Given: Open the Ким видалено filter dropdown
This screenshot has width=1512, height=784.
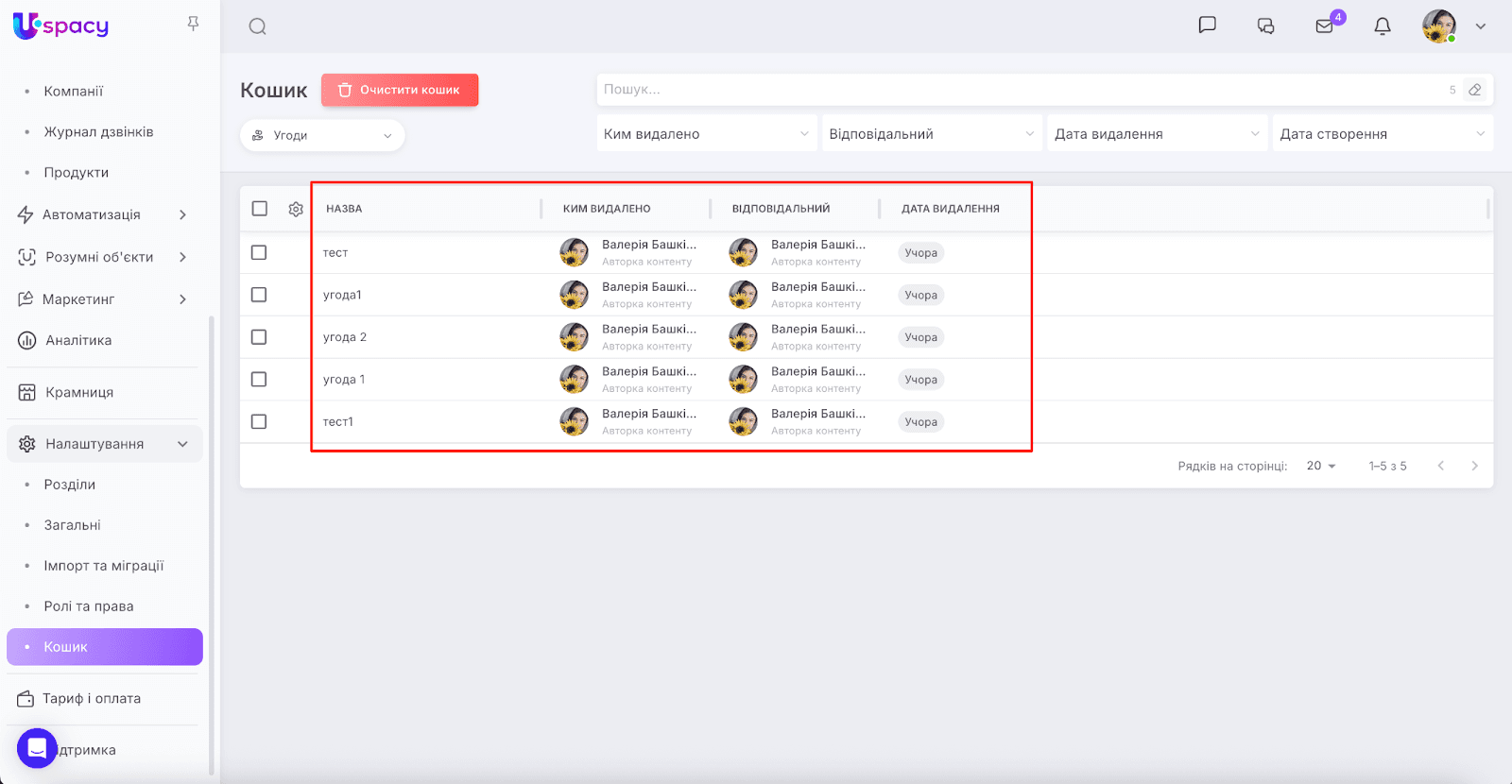Looking at the screenshot, I should (x=706, y=134).
